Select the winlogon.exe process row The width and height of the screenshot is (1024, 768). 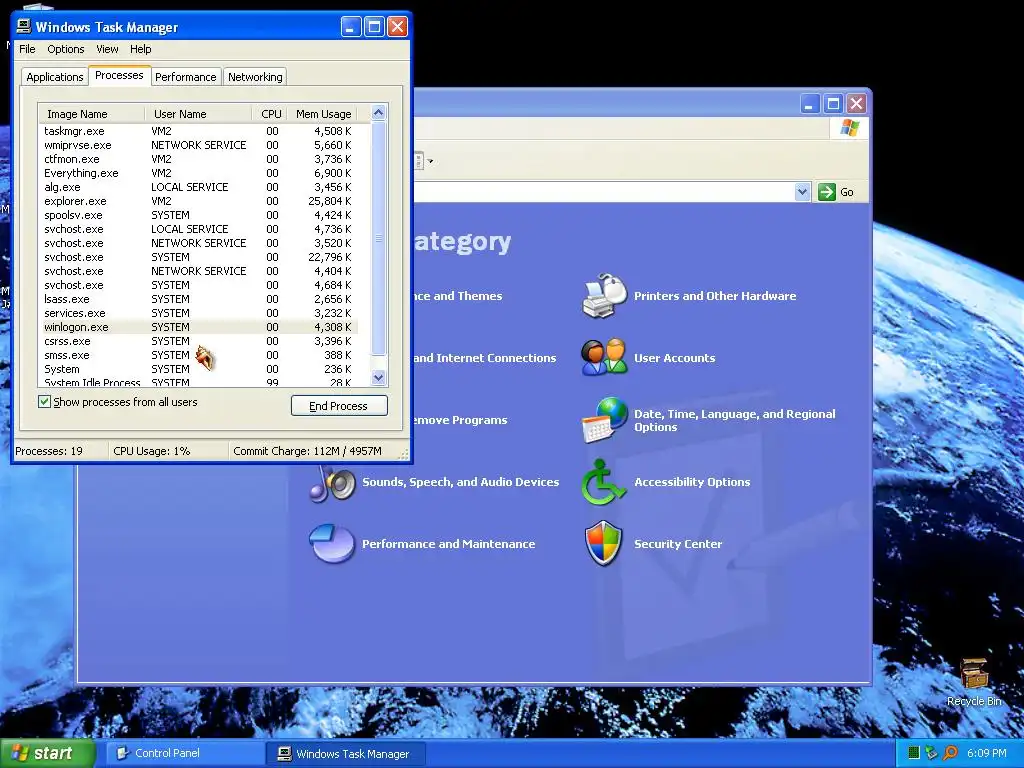point(199,327)
